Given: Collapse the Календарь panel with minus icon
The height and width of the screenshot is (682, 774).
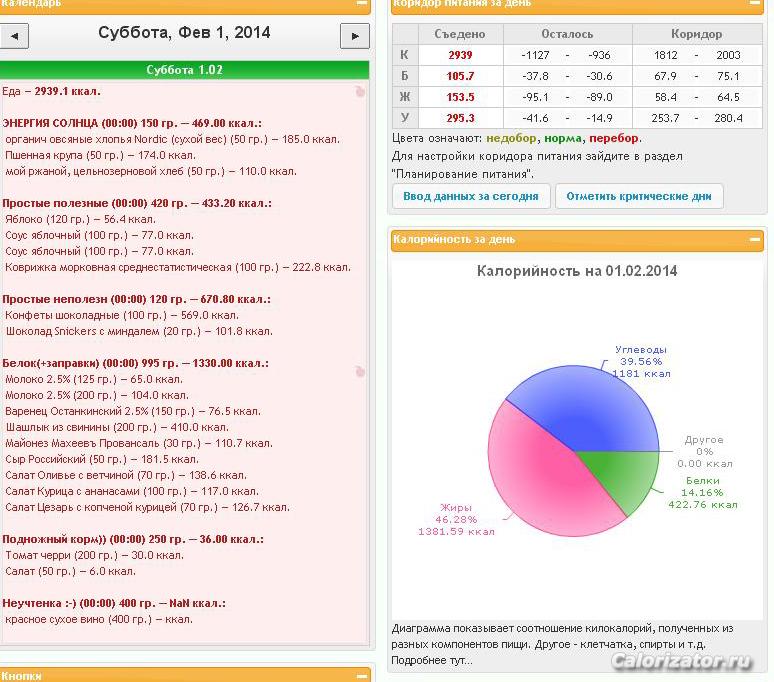Looking at the screenshot, I should click(362, 3).
